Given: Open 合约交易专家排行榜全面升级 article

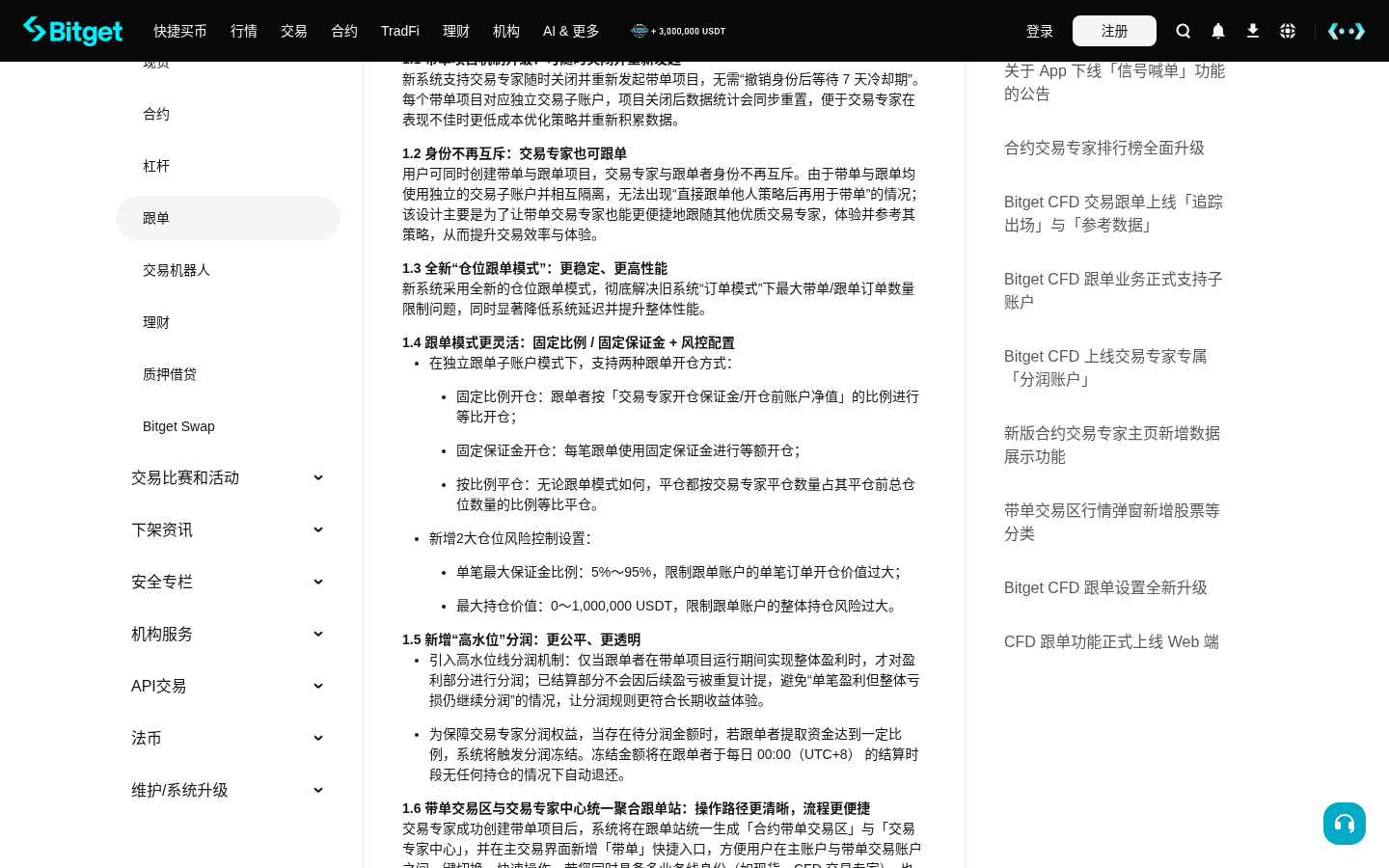Looking at the screenshot, I should (1104, 148).
